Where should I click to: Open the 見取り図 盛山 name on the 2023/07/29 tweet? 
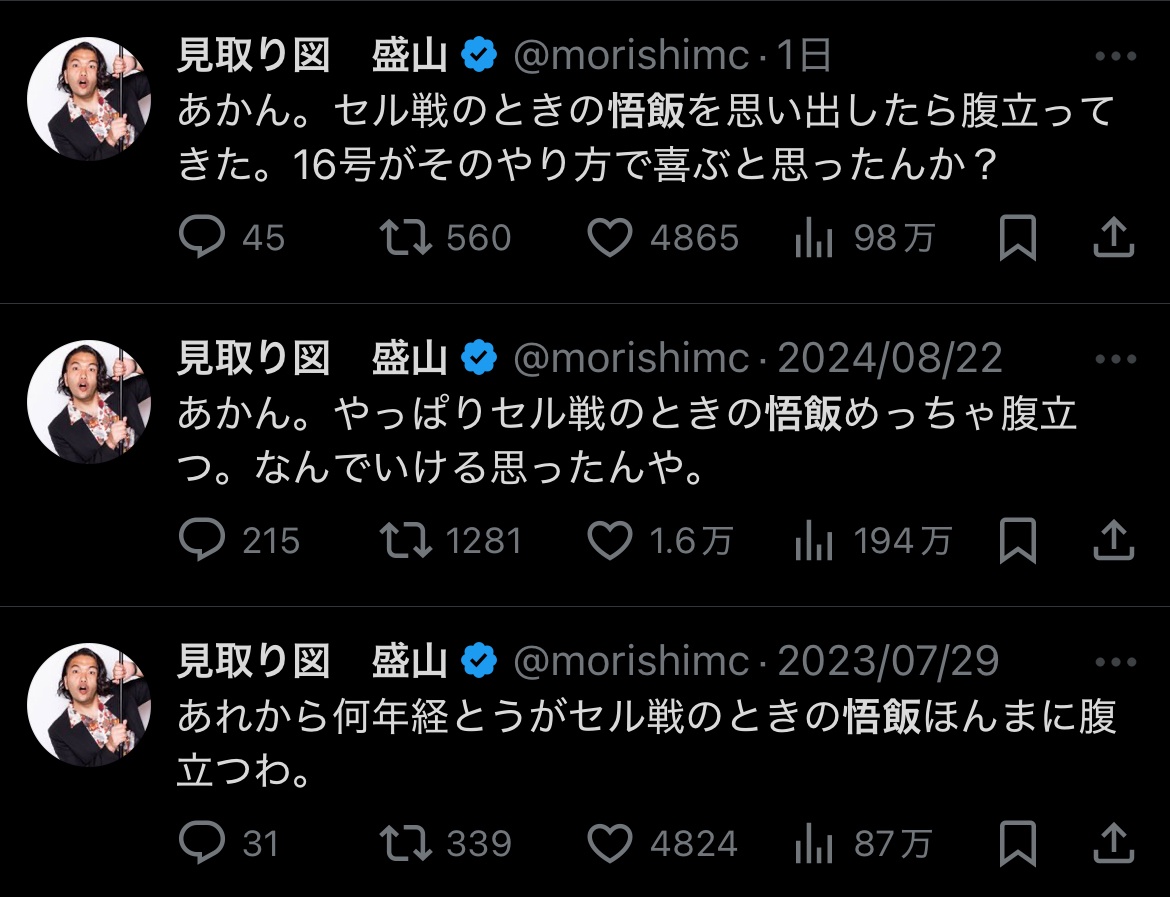[311, 661]
